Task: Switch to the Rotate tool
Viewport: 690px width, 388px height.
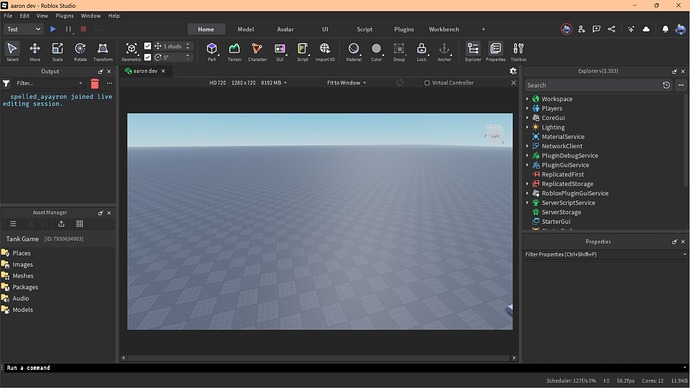Action: (80, 51)
